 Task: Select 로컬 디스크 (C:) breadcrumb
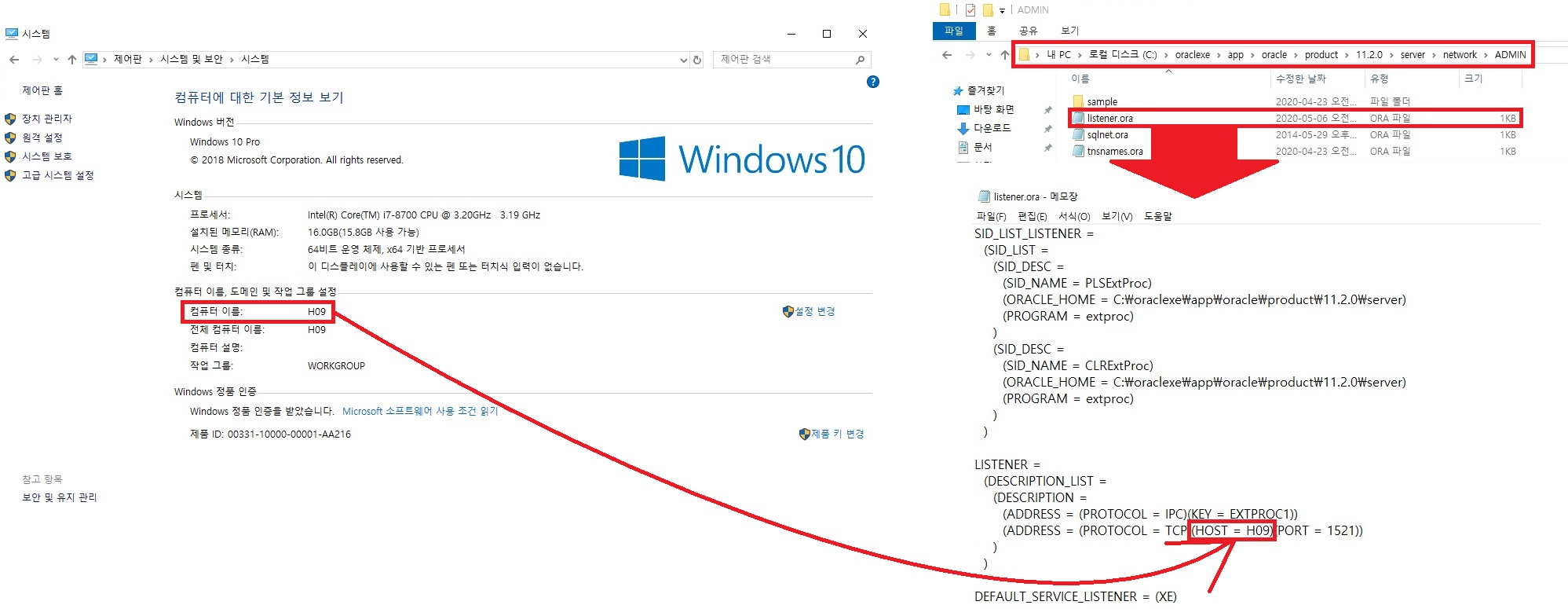[1123, 55]
